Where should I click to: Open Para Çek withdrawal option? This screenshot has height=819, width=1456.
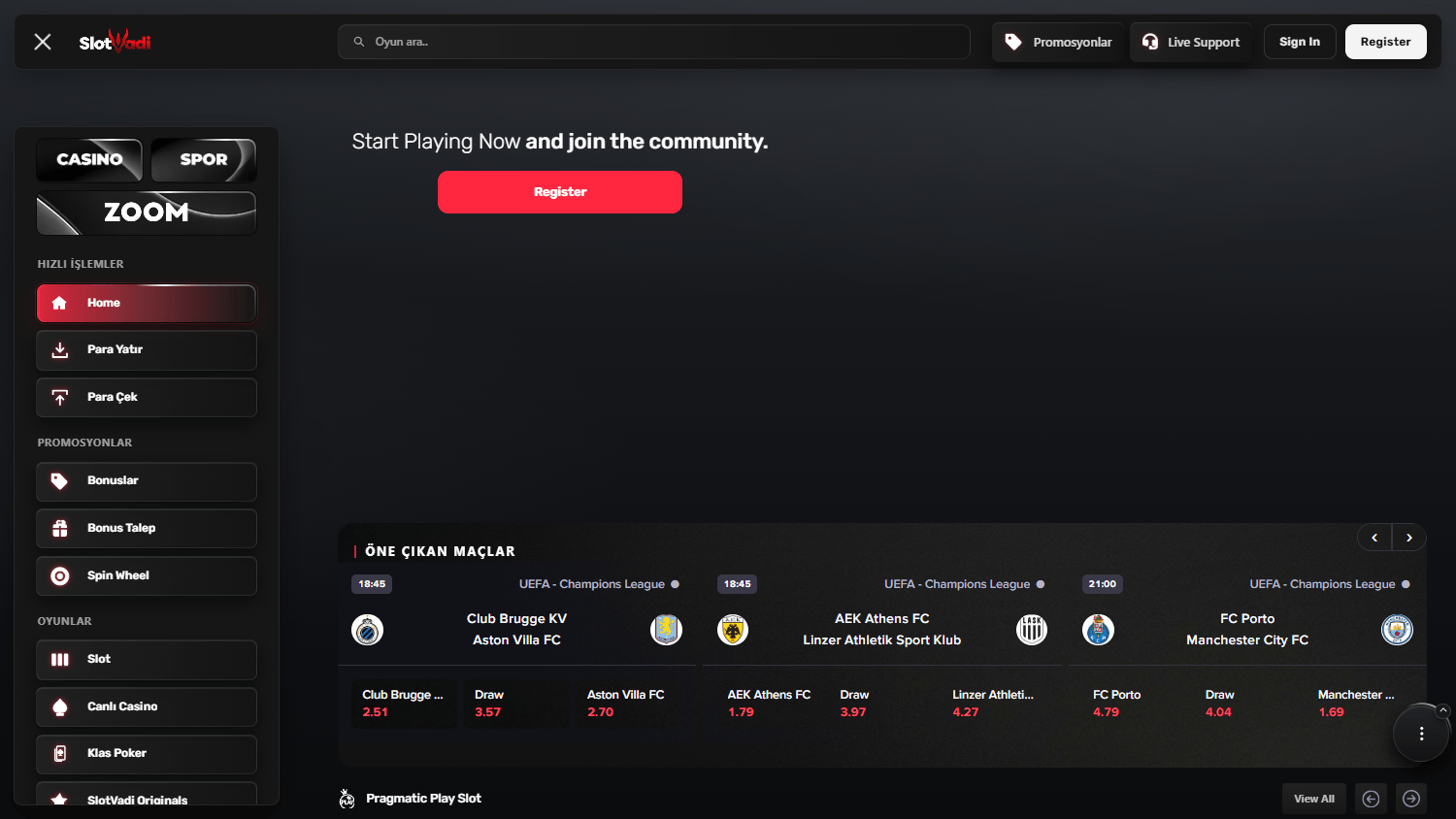pos(147,398)
